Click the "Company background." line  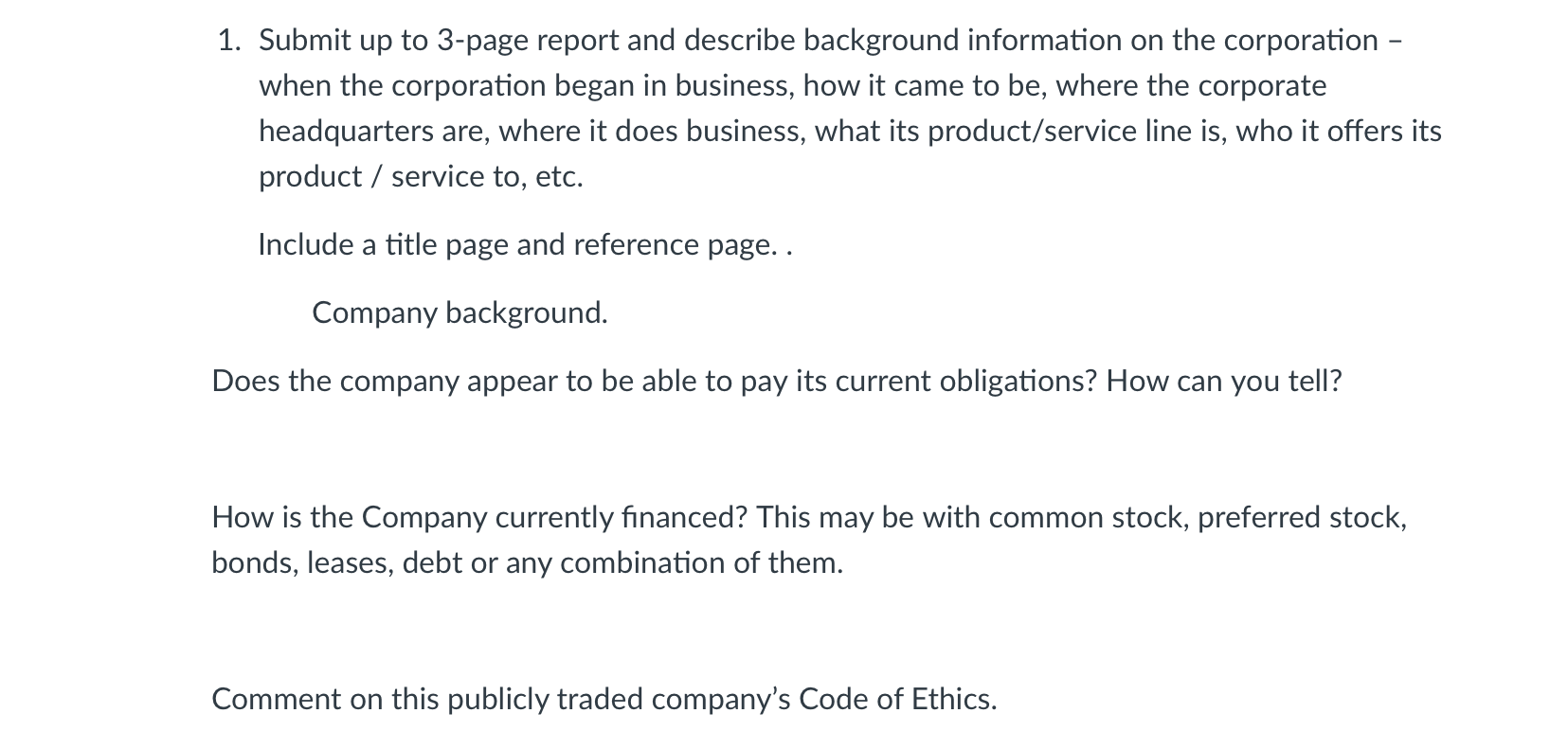click(460, 313)
